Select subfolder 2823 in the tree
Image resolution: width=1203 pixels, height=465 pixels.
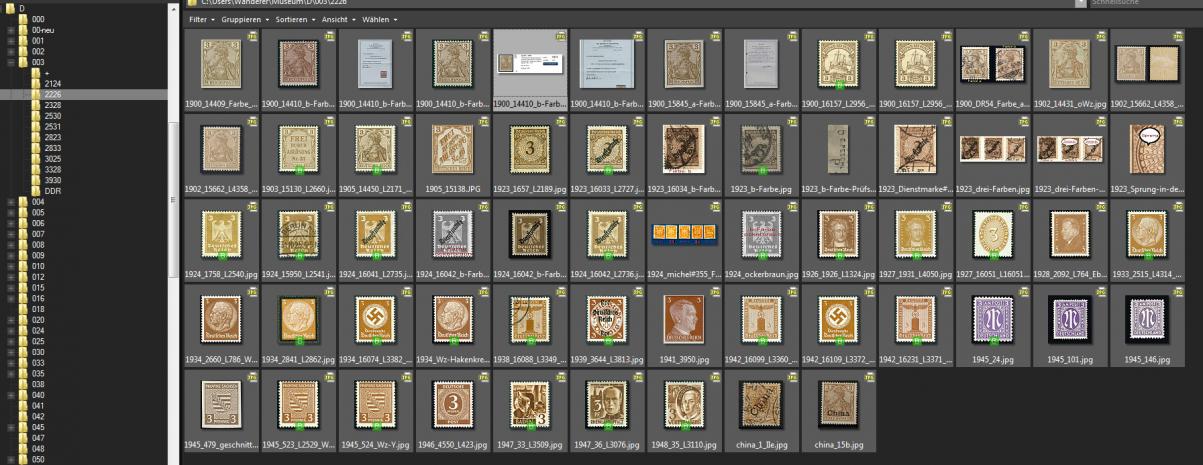[46, 137]
